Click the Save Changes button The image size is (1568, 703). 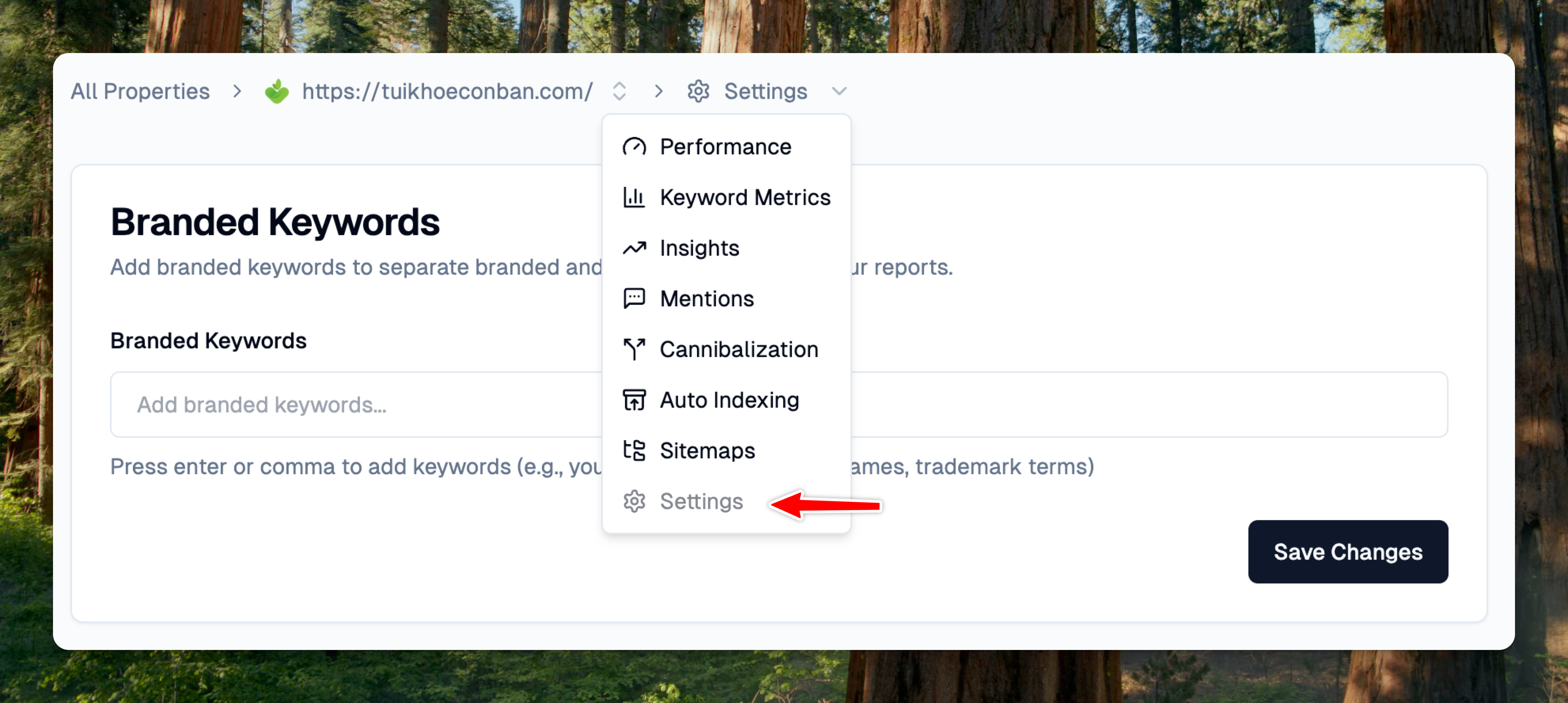(x=1347, y=551)
